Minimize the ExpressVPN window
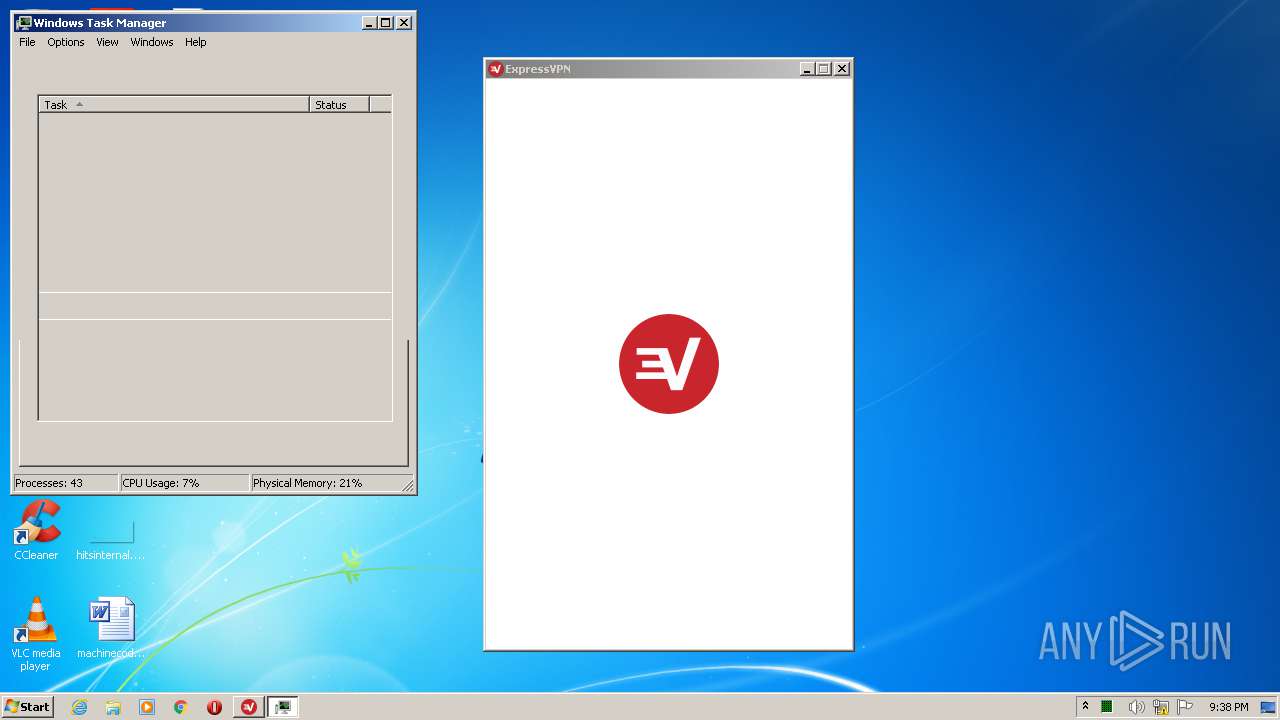 click(807, 69)
